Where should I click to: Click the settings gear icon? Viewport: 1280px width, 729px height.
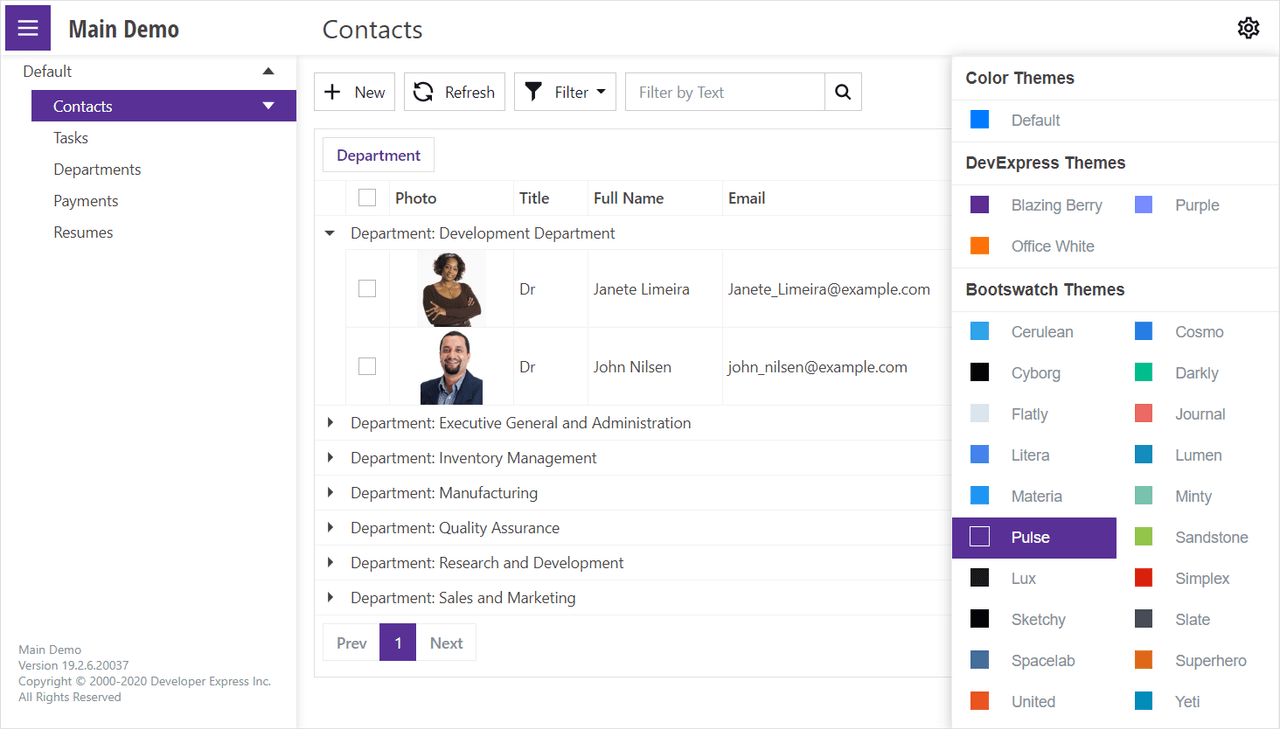coord(1248,28)
